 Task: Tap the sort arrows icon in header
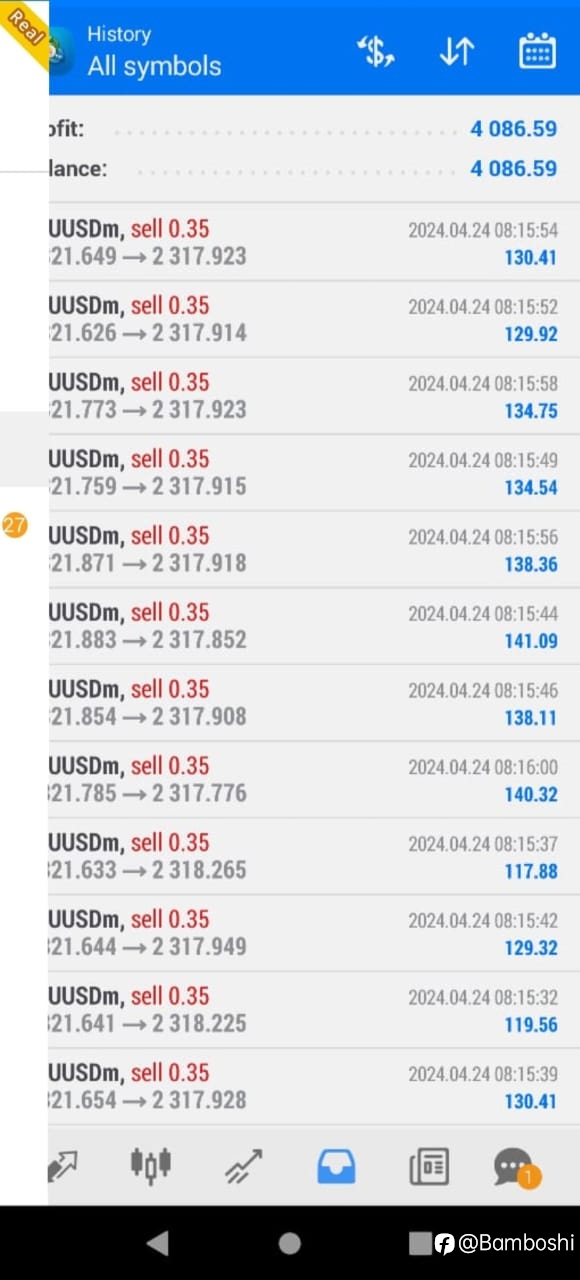pyautogui.click(x=457, y=51)
